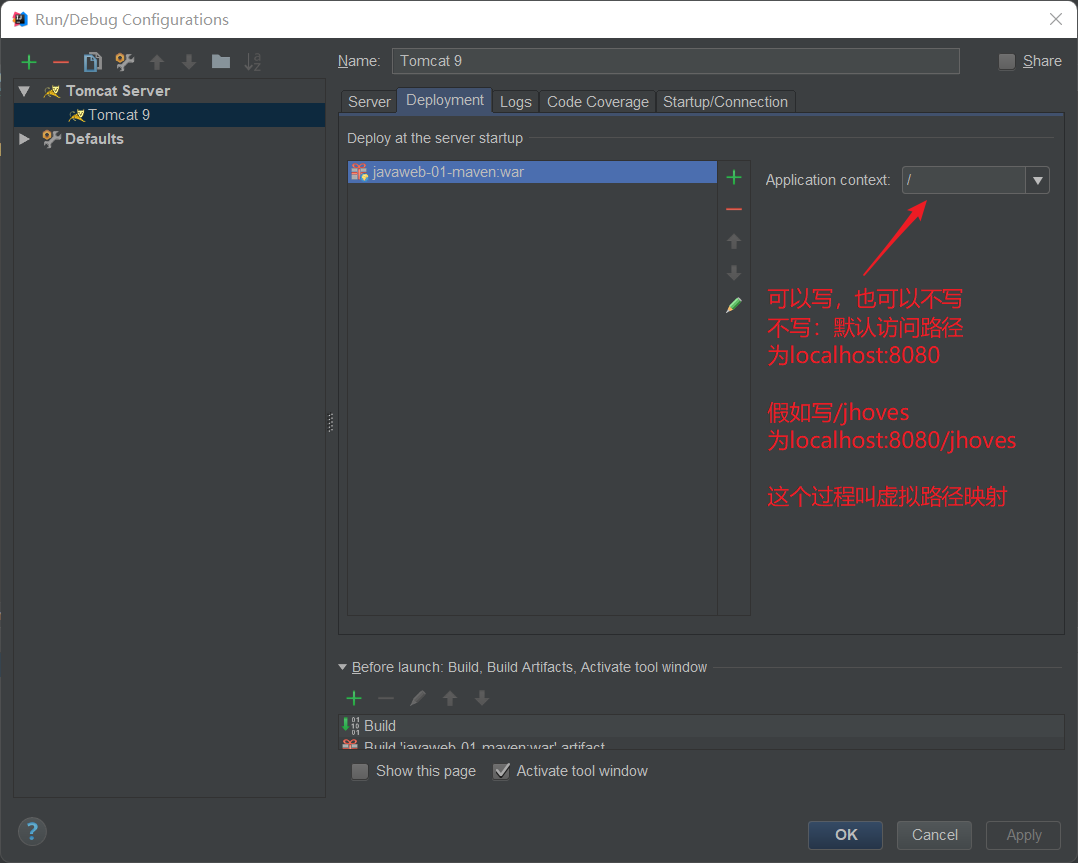
Task: Click the Apply button
Action: tap(1024, 835)
